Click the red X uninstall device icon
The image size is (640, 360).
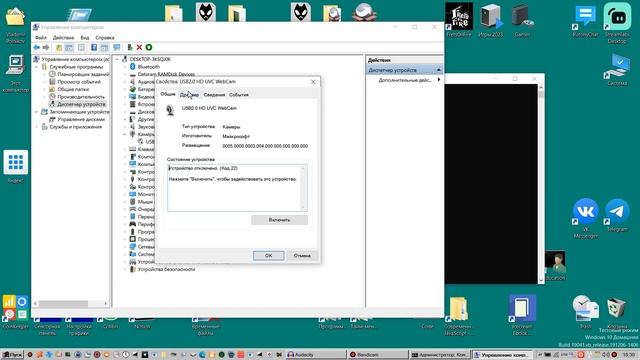(x=139, y=47)
